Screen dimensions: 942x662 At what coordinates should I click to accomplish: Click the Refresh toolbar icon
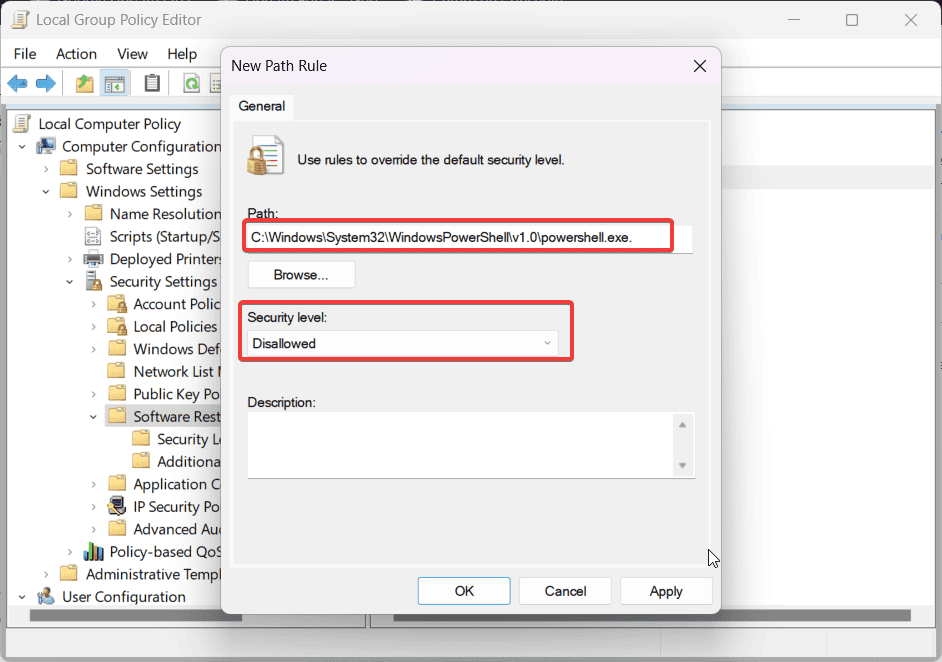pos(191,84)
